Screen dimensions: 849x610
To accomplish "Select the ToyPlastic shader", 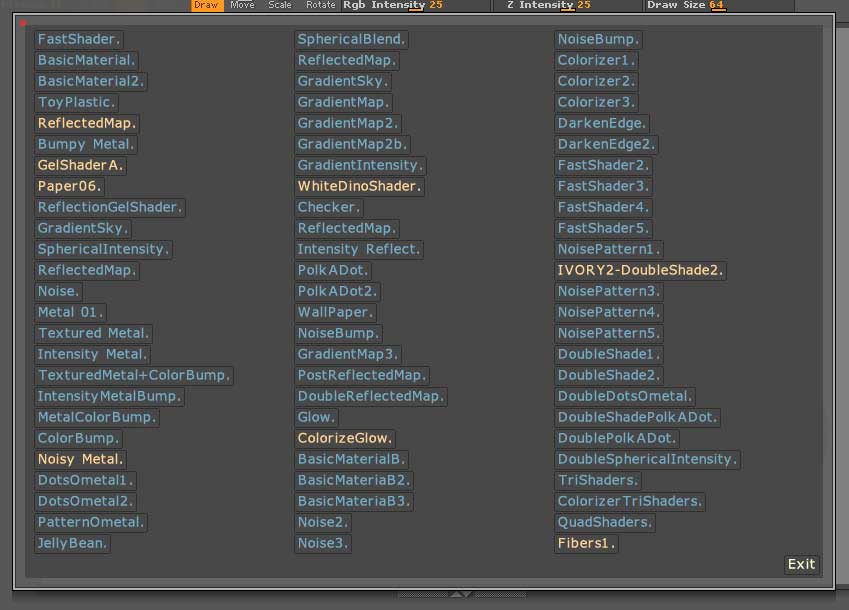I will 77,103.
